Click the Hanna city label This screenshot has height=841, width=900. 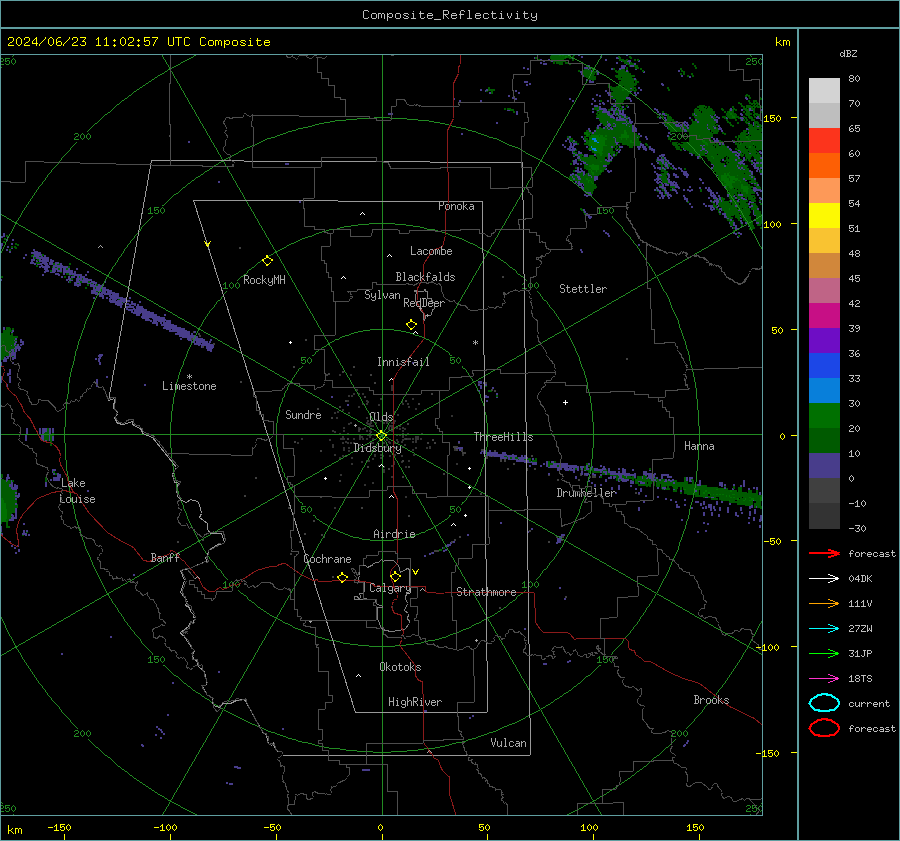tap(699, 446)
